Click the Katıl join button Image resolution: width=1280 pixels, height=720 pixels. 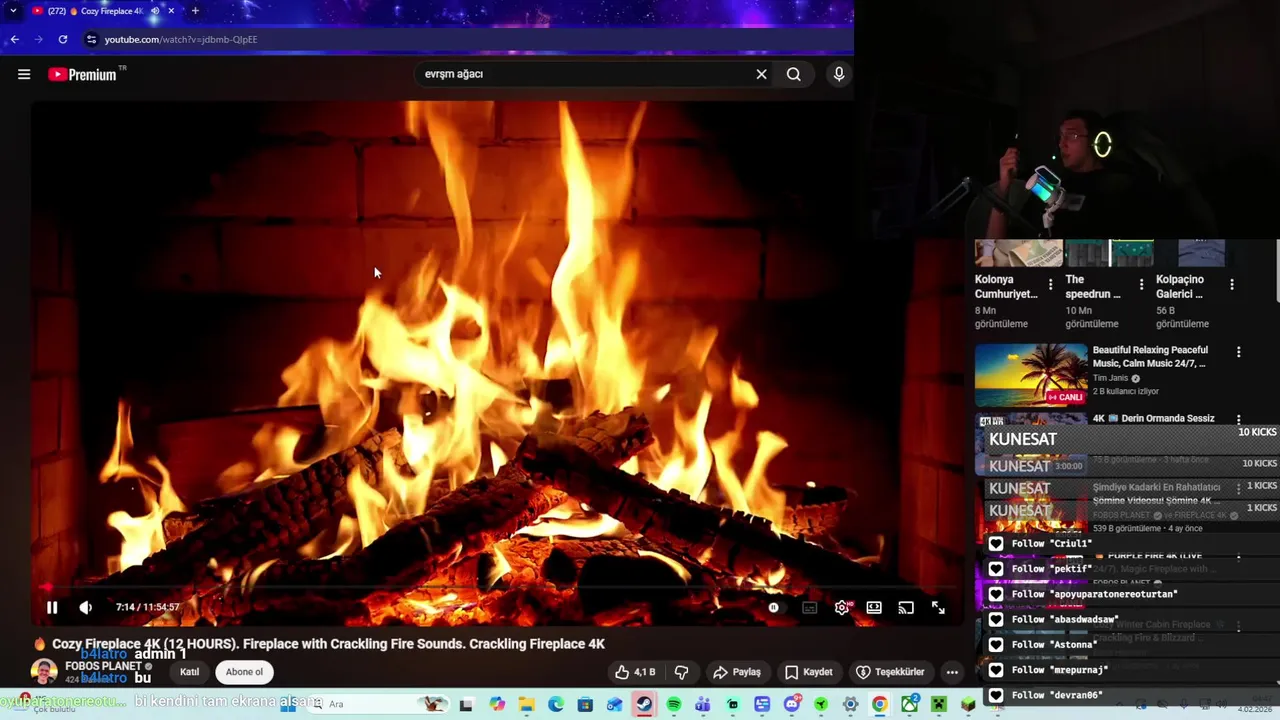click(189, 672)
